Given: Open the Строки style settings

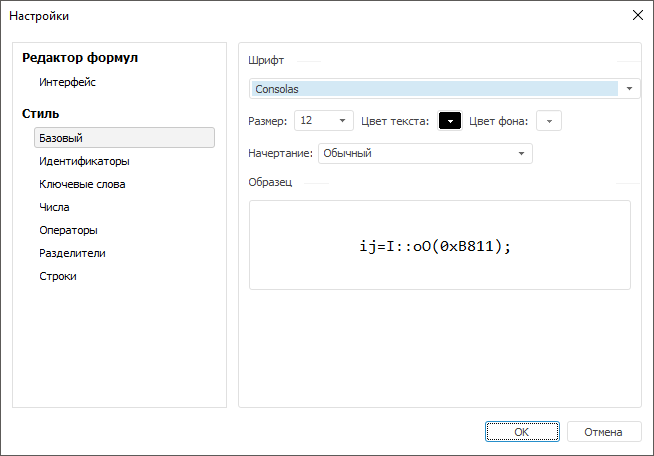Looking at the screenshot, I should pos(58,276).
